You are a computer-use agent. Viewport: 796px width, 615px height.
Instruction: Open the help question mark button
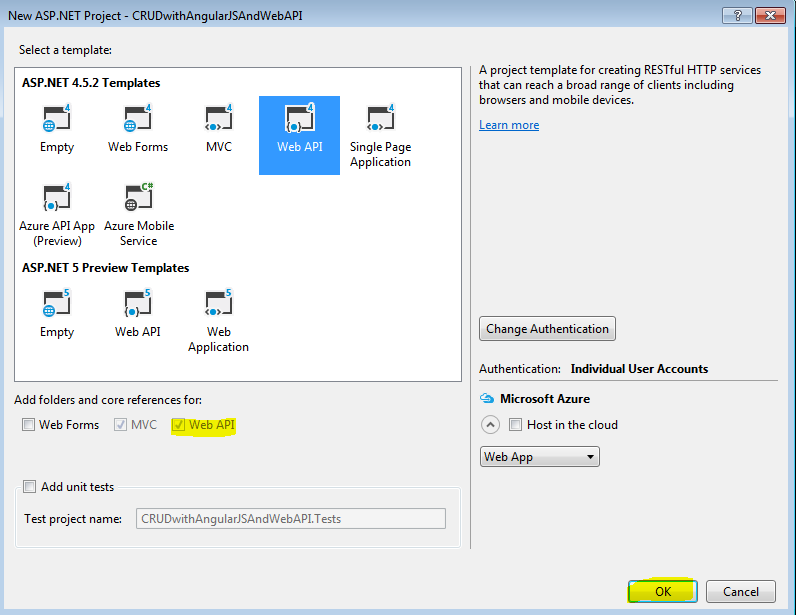click(x=738, y=16)
